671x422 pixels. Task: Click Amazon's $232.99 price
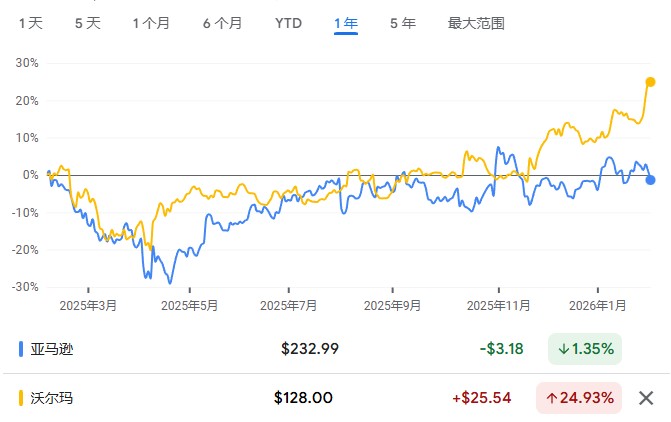310,349
